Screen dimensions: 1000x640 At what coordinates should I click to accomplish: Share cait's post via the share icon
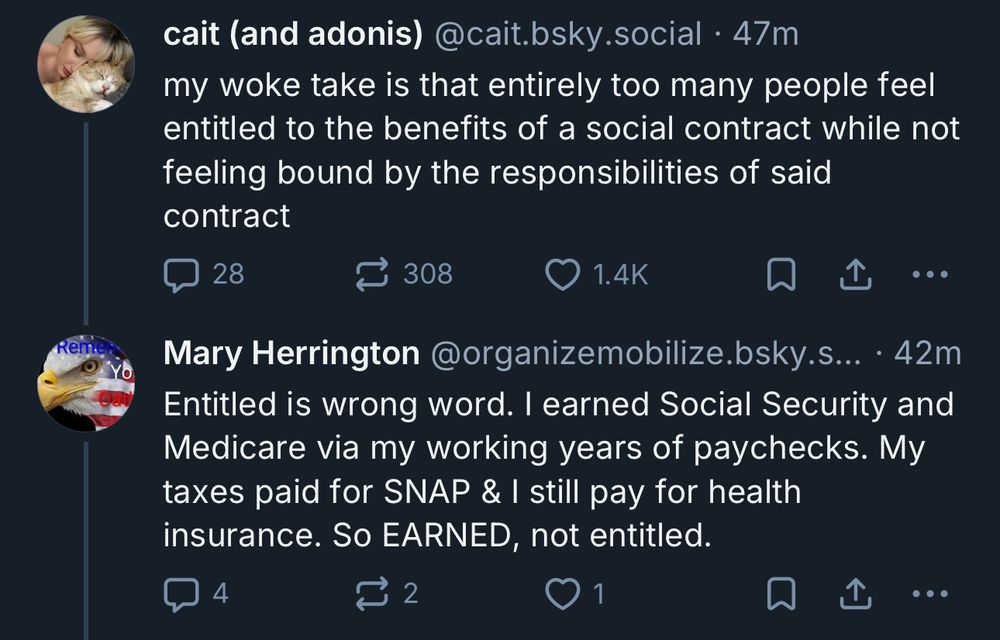(x=857, y=273)
